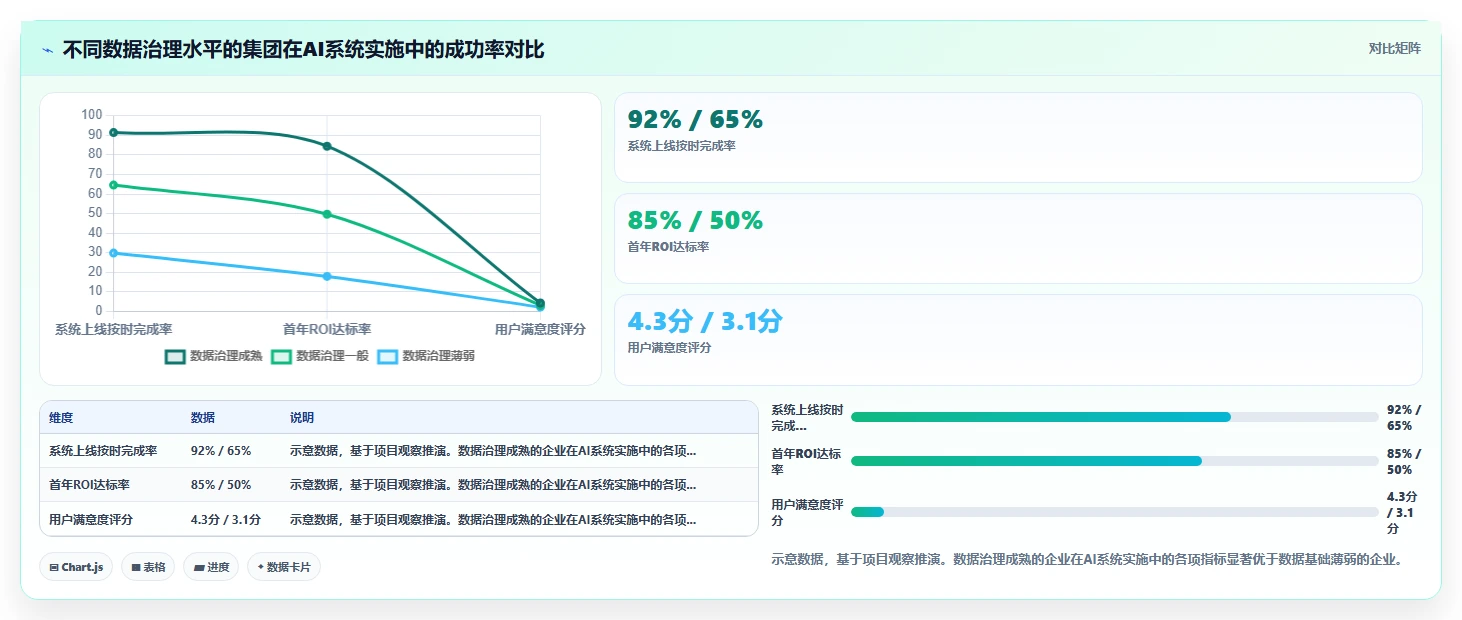The height and width of the screenshot is (620, 1462).
Task: Click the 说明 table column header
Action: tap(302, 418)
